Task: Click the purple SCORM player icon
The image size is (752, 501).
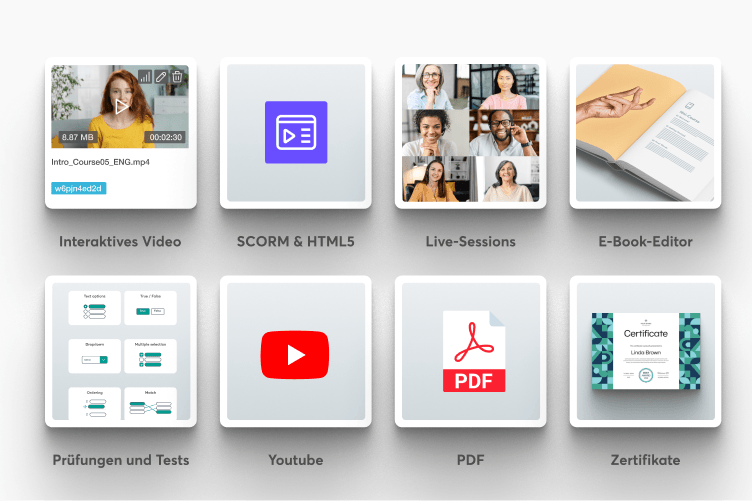Action: click(296, 132)
